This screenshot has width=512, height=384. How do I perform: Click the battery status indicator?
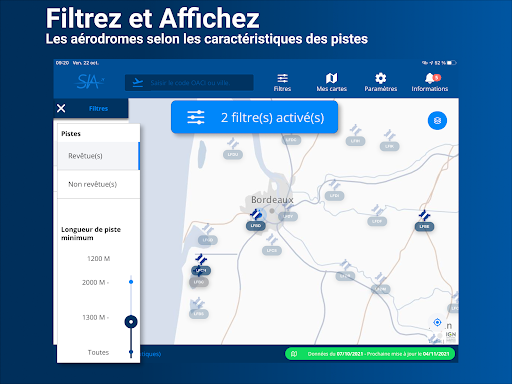452,63
